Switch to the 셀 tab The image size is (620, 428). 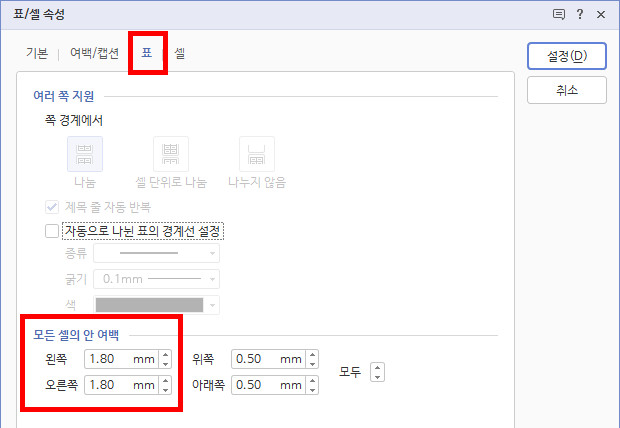tap(180, 53)
